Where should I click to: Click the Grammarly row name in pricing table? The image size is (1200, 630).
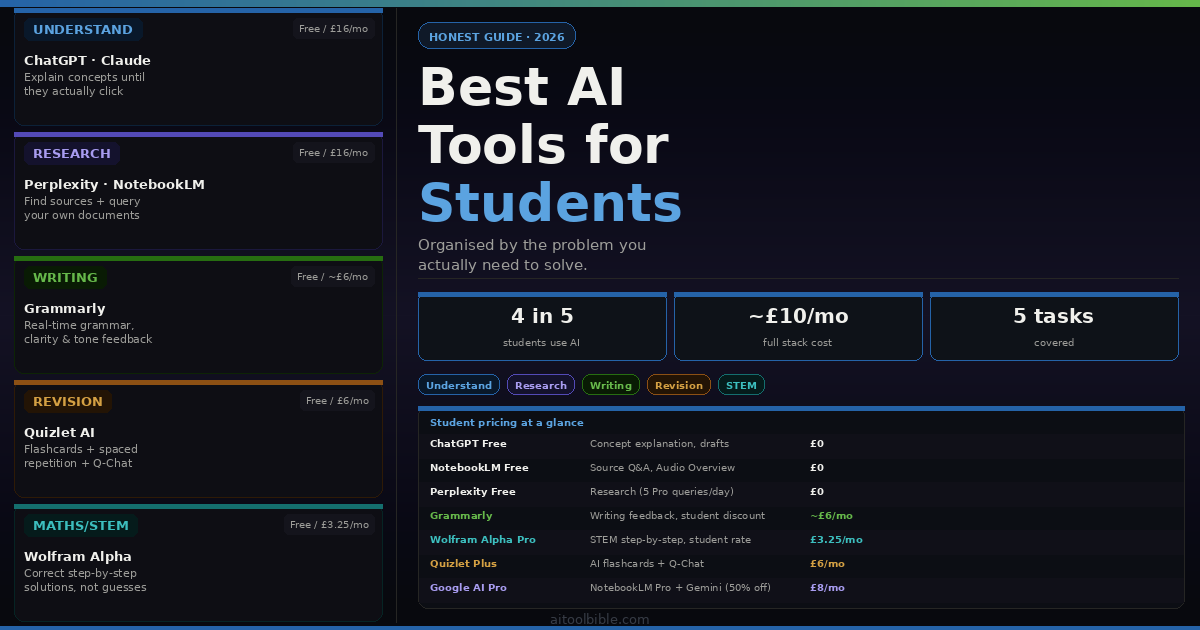point(461,516)
